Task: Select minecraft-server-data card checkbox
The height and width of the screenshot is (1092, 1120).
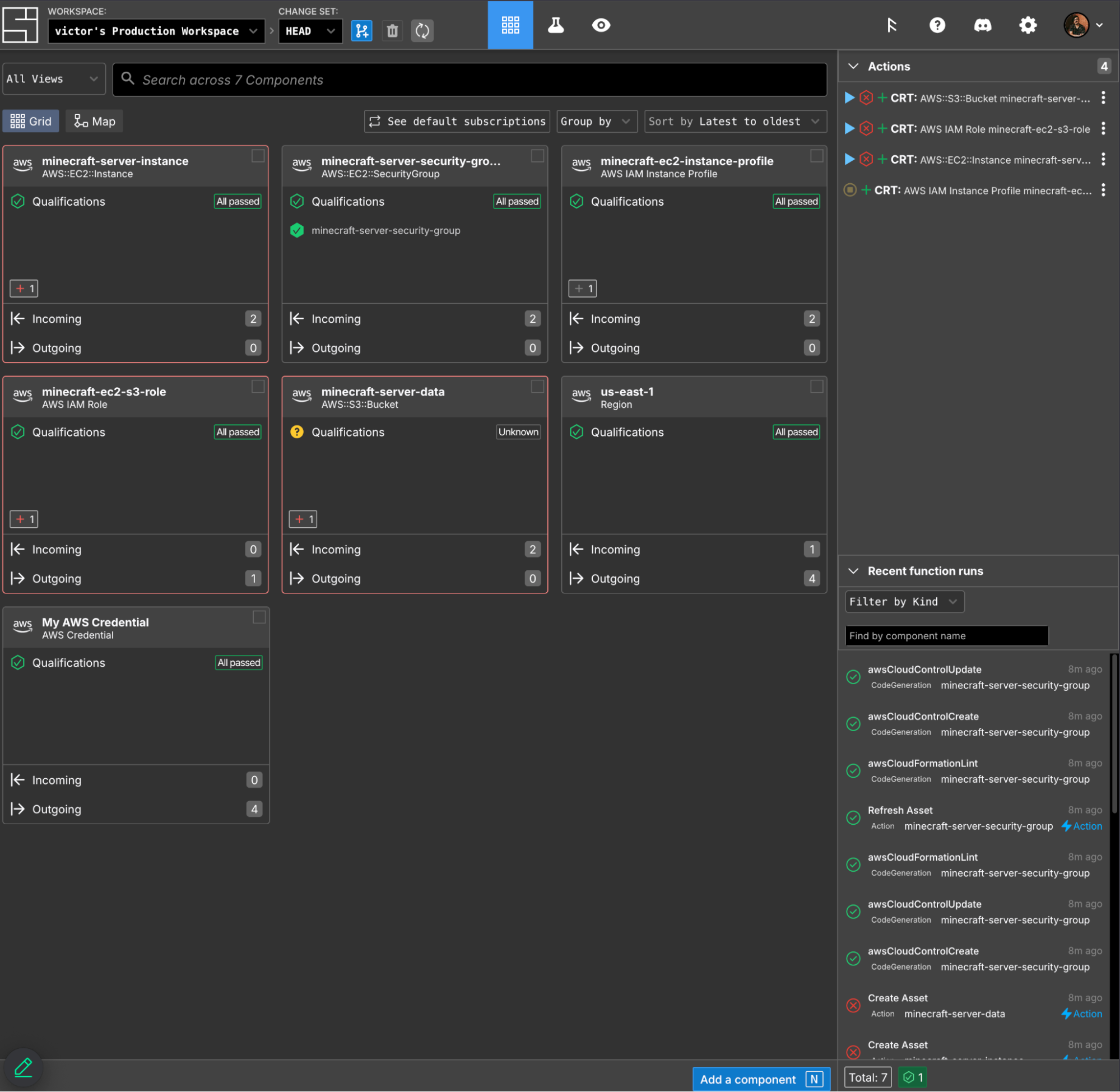Action: click(x=537, y=387)
